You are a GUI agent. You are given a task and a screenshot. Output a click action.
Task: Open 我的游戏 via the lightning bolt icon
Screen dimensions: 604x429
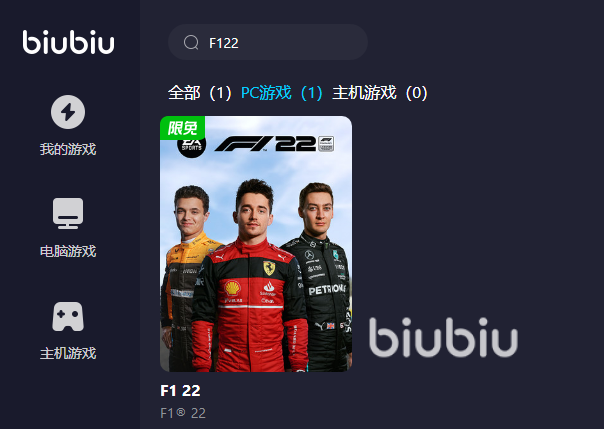click(x=68, y=112)
